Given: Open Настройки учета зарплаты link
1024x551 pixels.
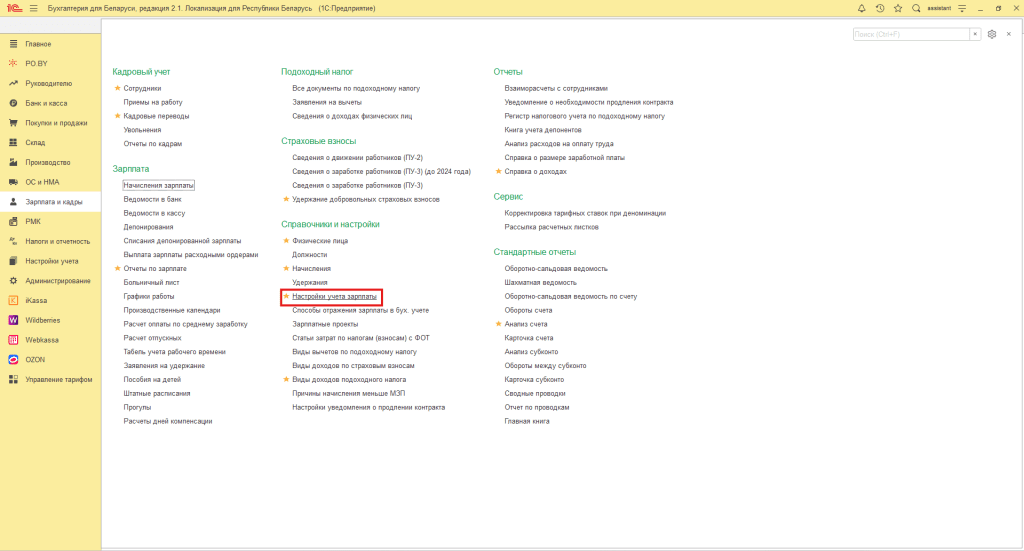Looking at the screenshot, I should [334, 296].
